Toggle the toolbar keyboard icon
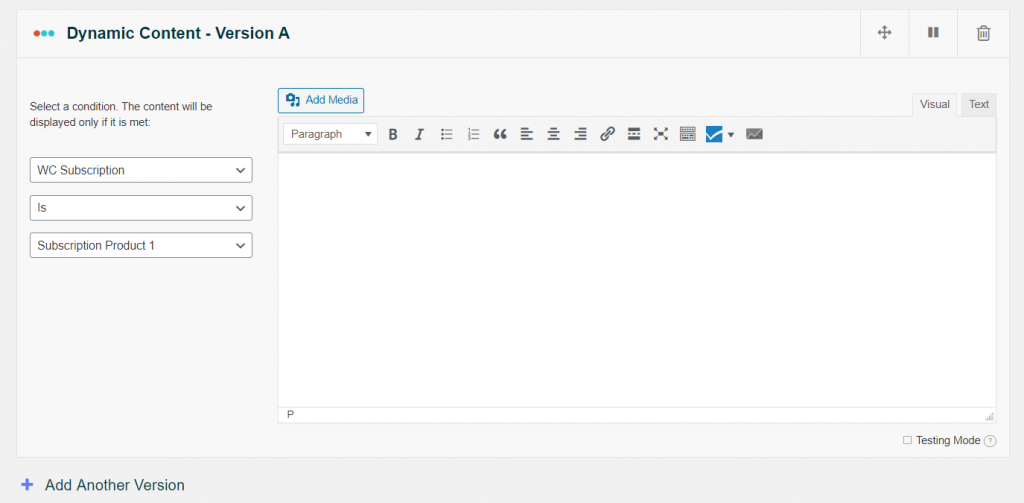 pos(688,135)
